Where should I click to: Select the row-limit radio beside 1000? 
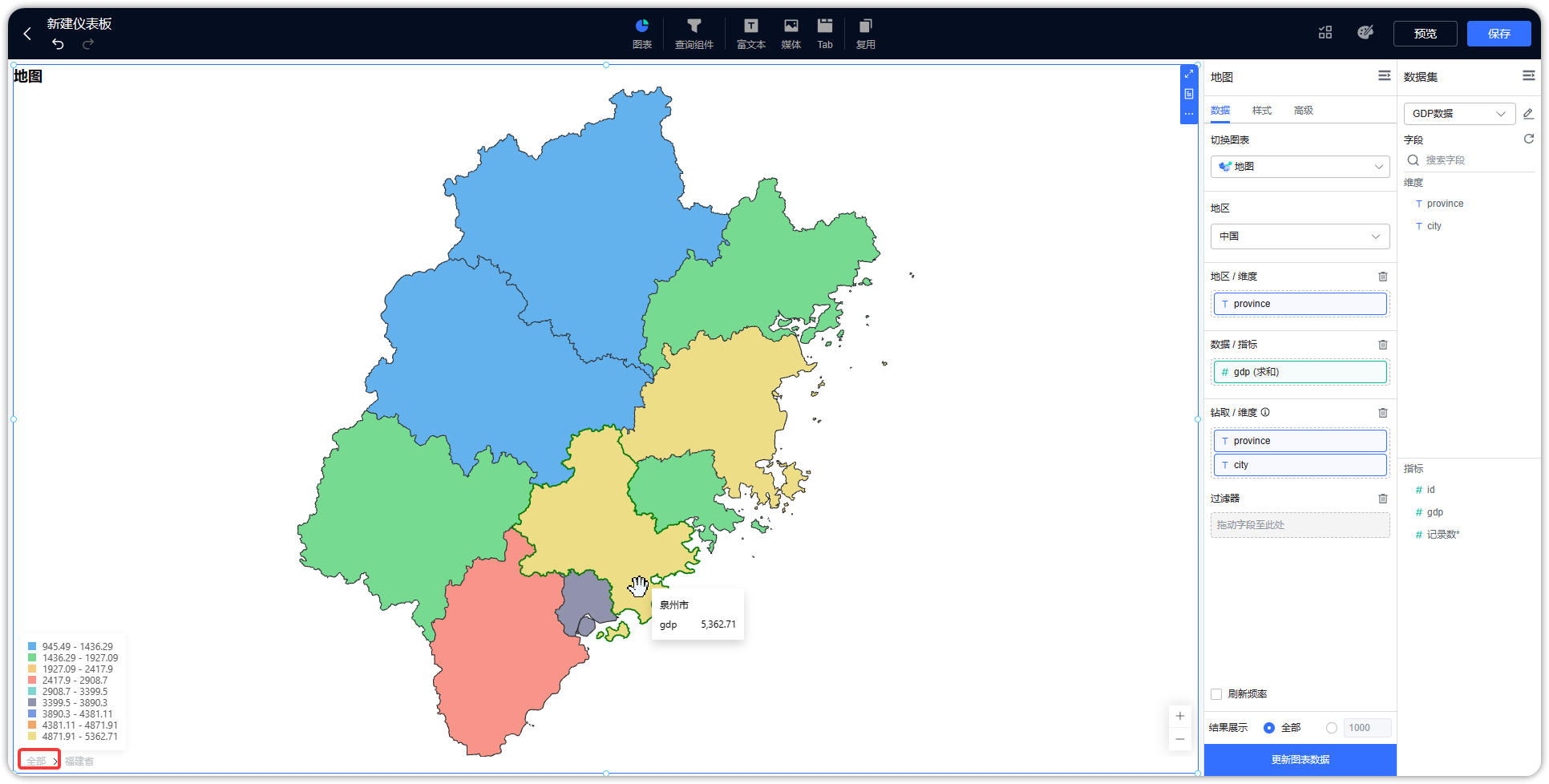[1332, 728]
